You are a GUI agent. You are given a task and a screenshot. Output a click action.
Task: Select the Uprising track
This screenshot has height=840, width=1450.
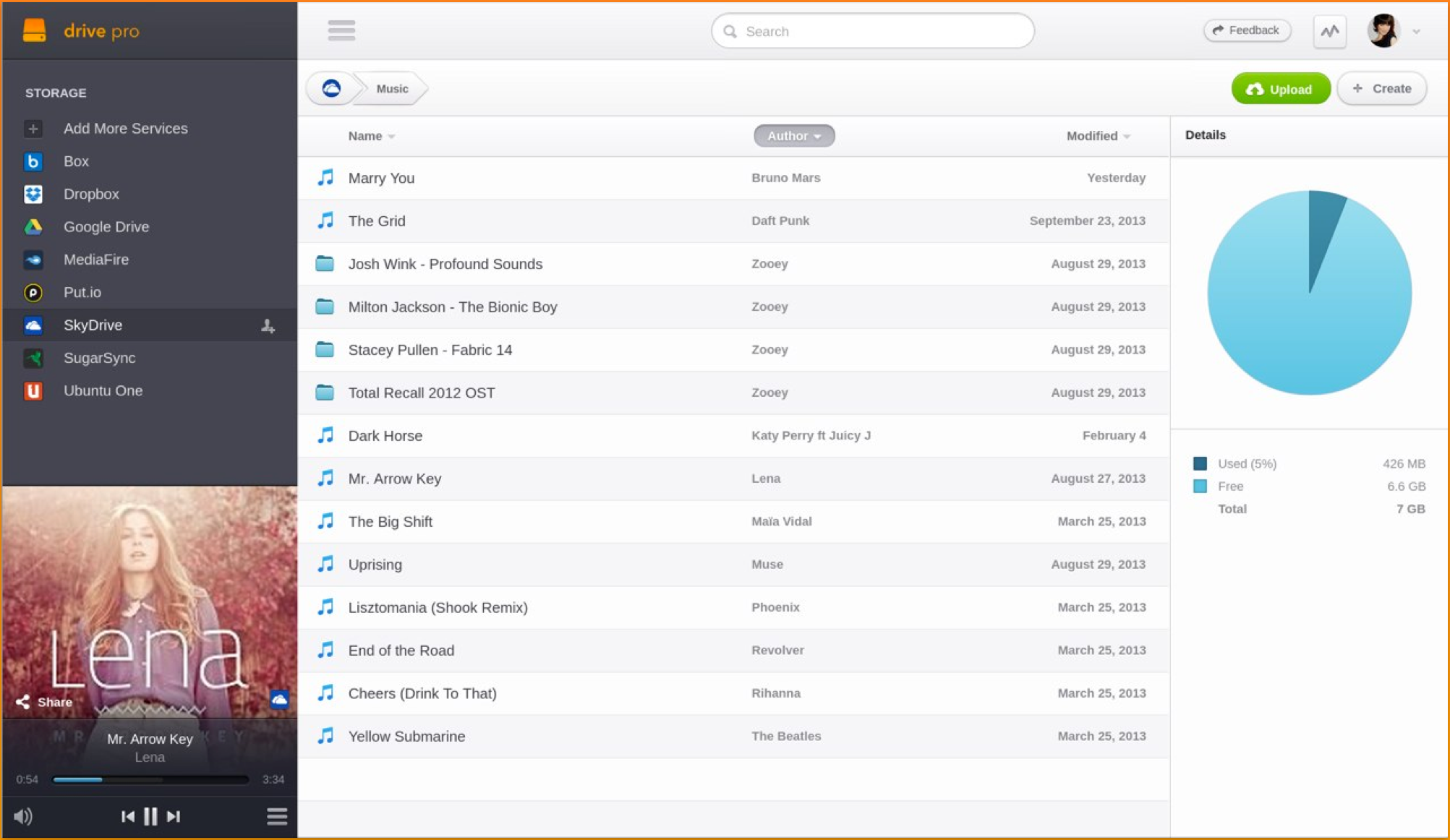pyautogui.click(x=733, y=565)
